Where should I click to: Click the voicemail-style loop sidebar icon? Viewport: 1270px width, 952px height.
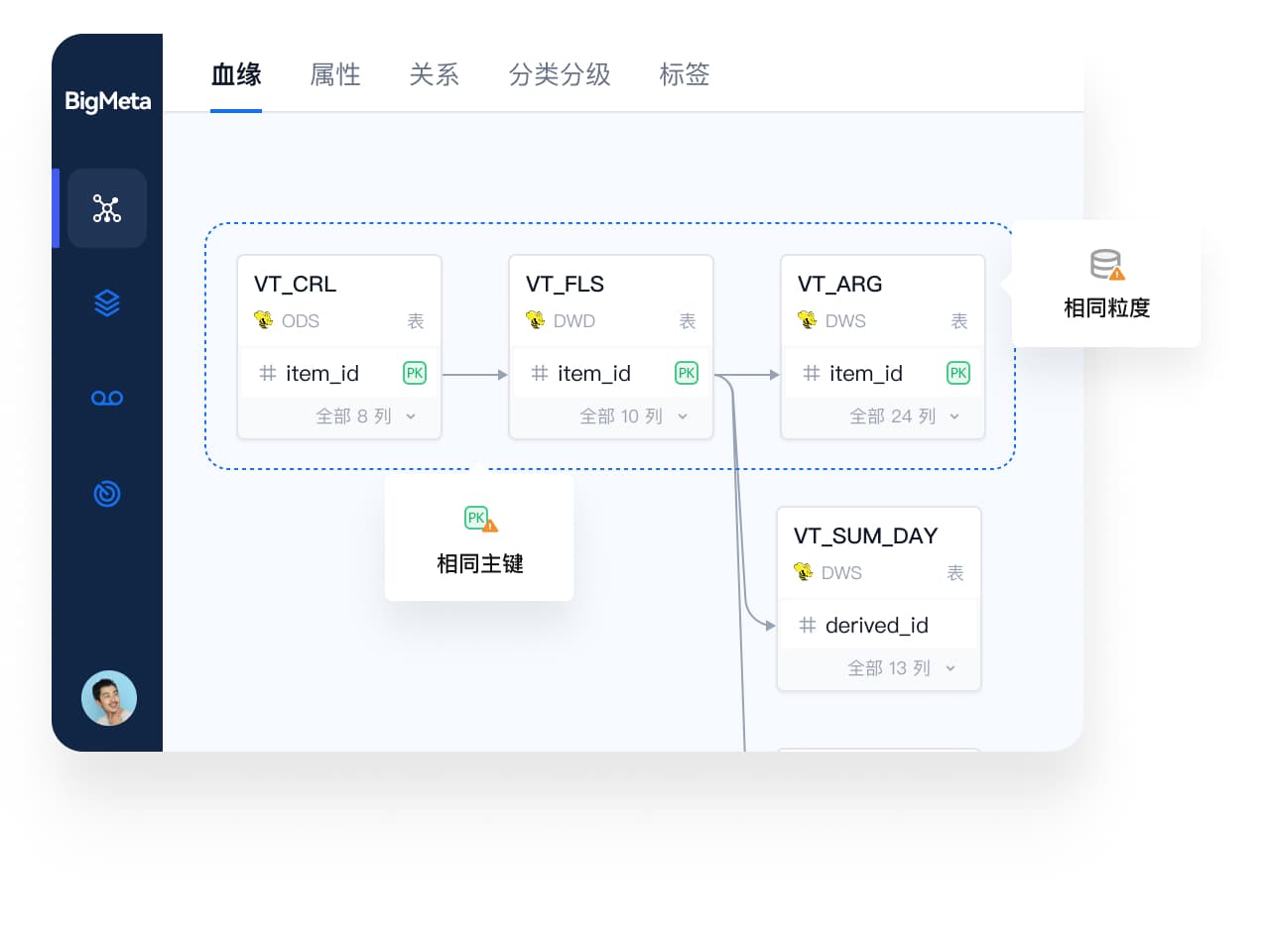point(107,398)
